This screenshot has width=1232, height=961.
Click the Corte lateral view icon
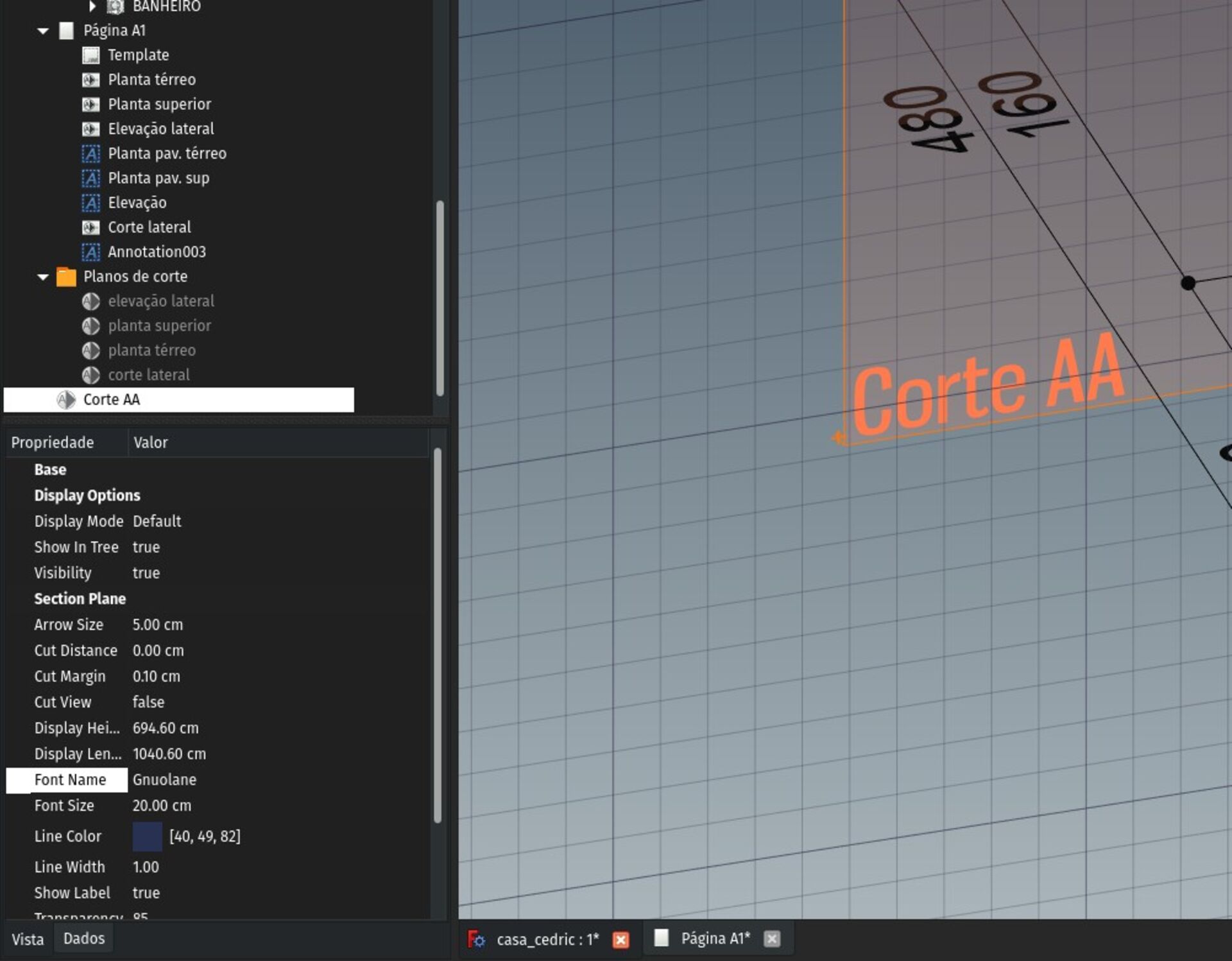click(x=90, y=227)
